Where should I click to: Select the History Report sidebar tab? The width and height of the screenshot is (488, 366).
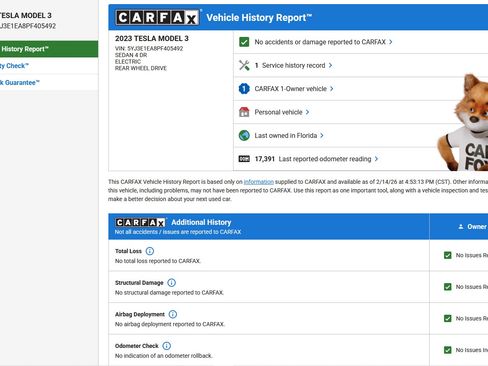pos(49,49)
